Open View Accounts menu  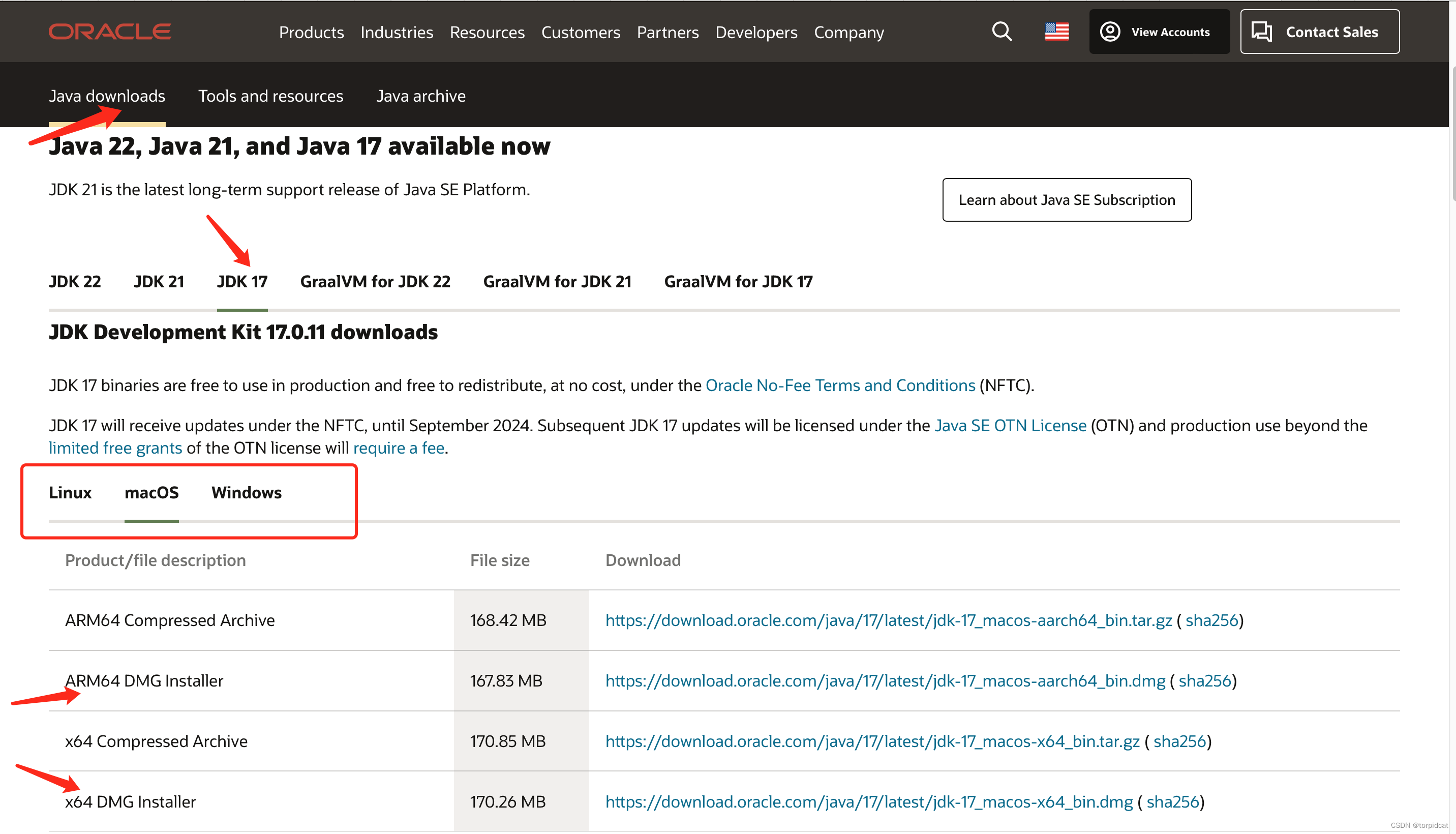coord(1159,32)
